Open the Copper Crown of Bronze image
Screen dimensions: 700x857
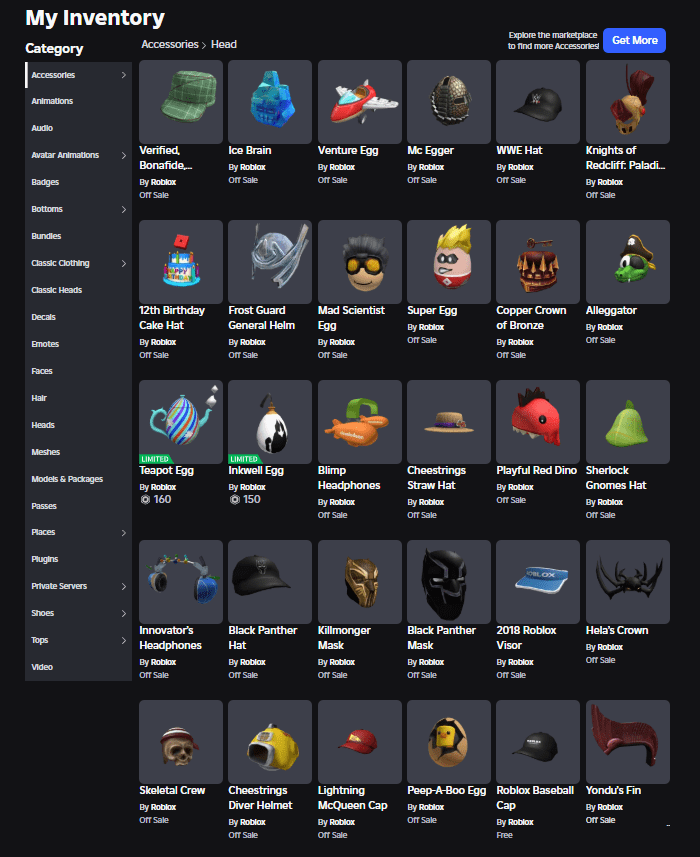pyautogui.click(x=538, y=262)
